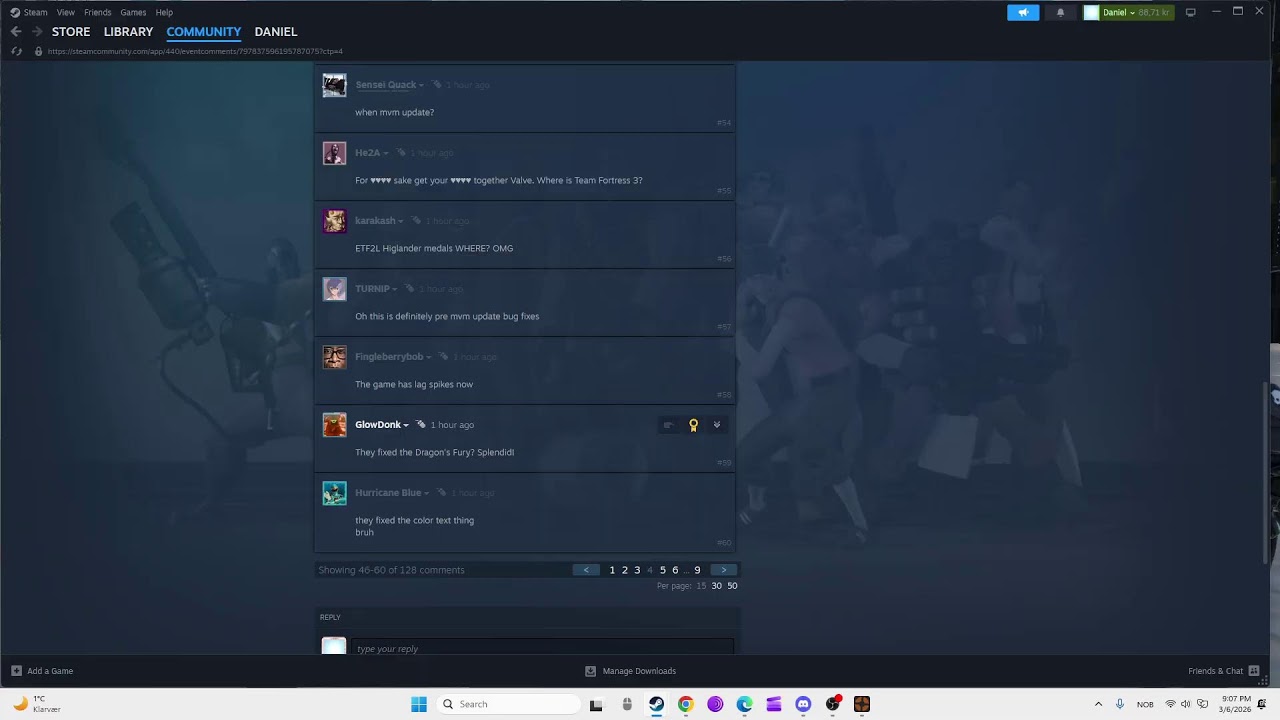1280x720 pixels.
Task: Open Hurricane Blue's avatar
Action: tap(334, 493)
